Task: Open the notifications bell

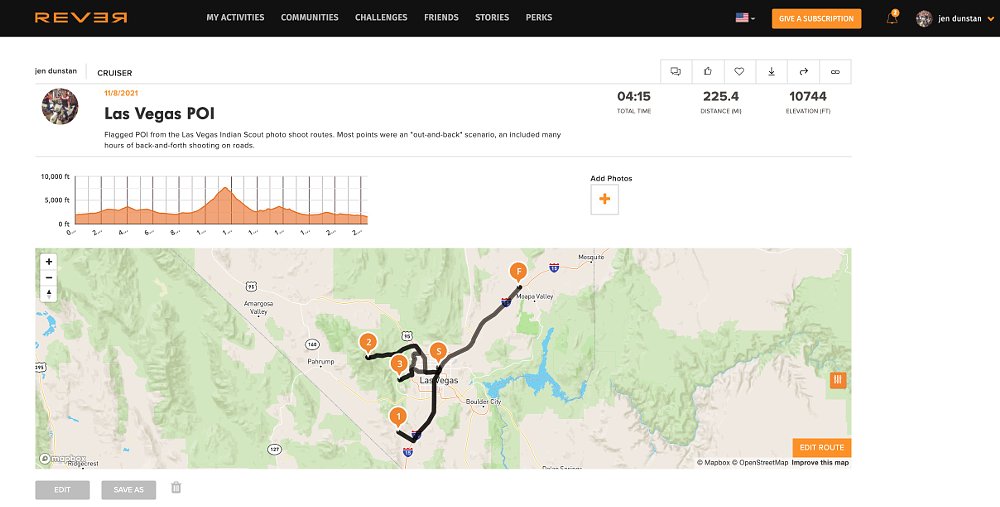Action: tap(892, 18)
